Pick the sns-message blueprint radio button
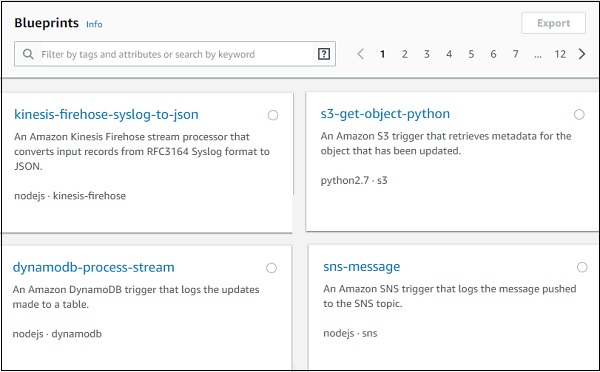The image size is (600, 372). [582, 267]
